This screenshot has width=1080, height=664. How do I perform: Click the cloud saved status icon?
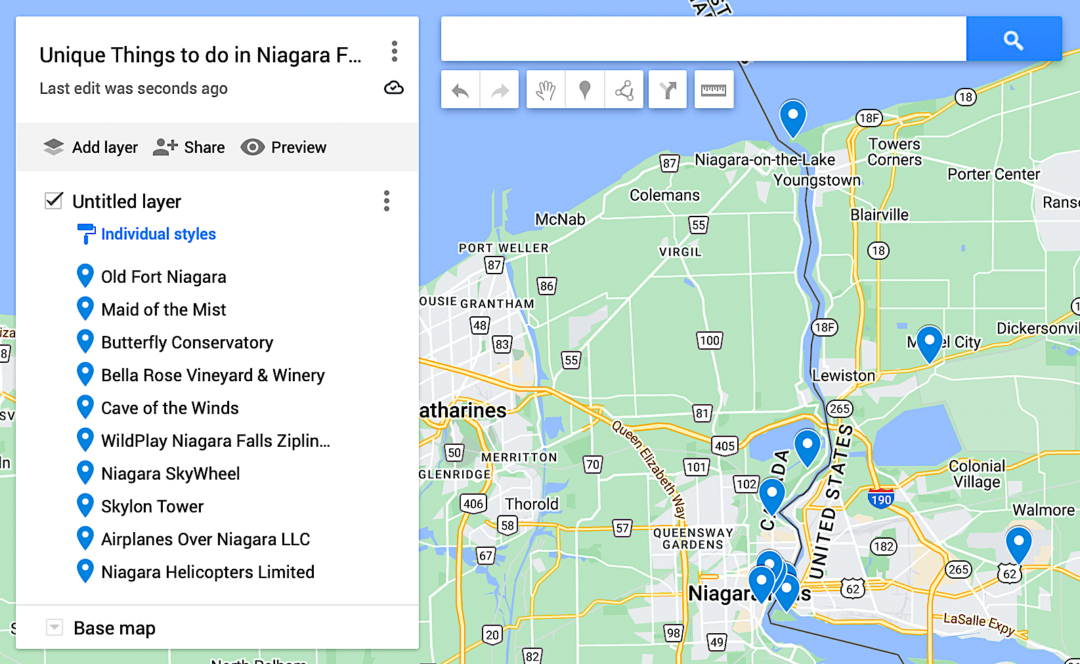click(394, 87)
